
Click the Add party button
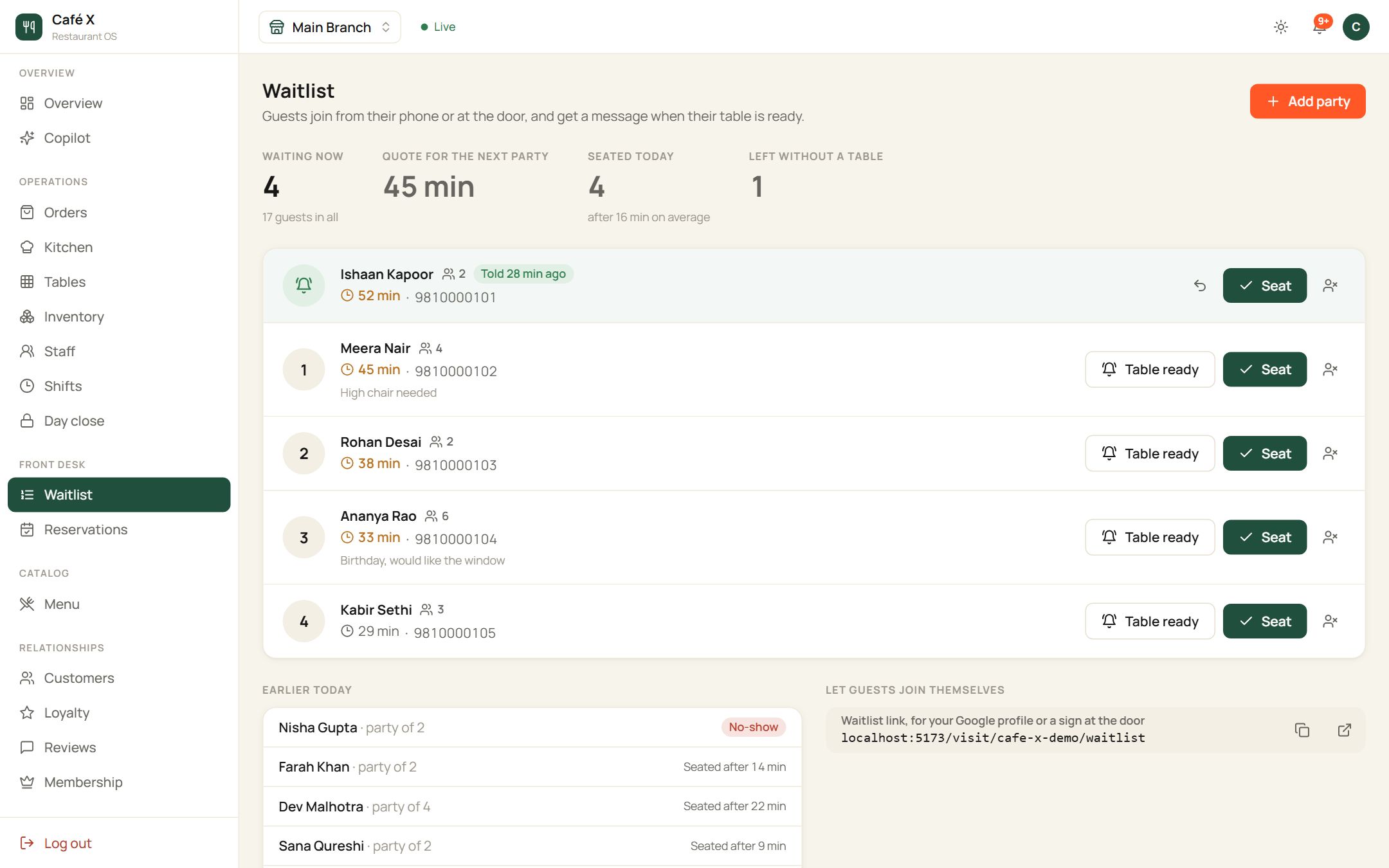(1307, 101)
